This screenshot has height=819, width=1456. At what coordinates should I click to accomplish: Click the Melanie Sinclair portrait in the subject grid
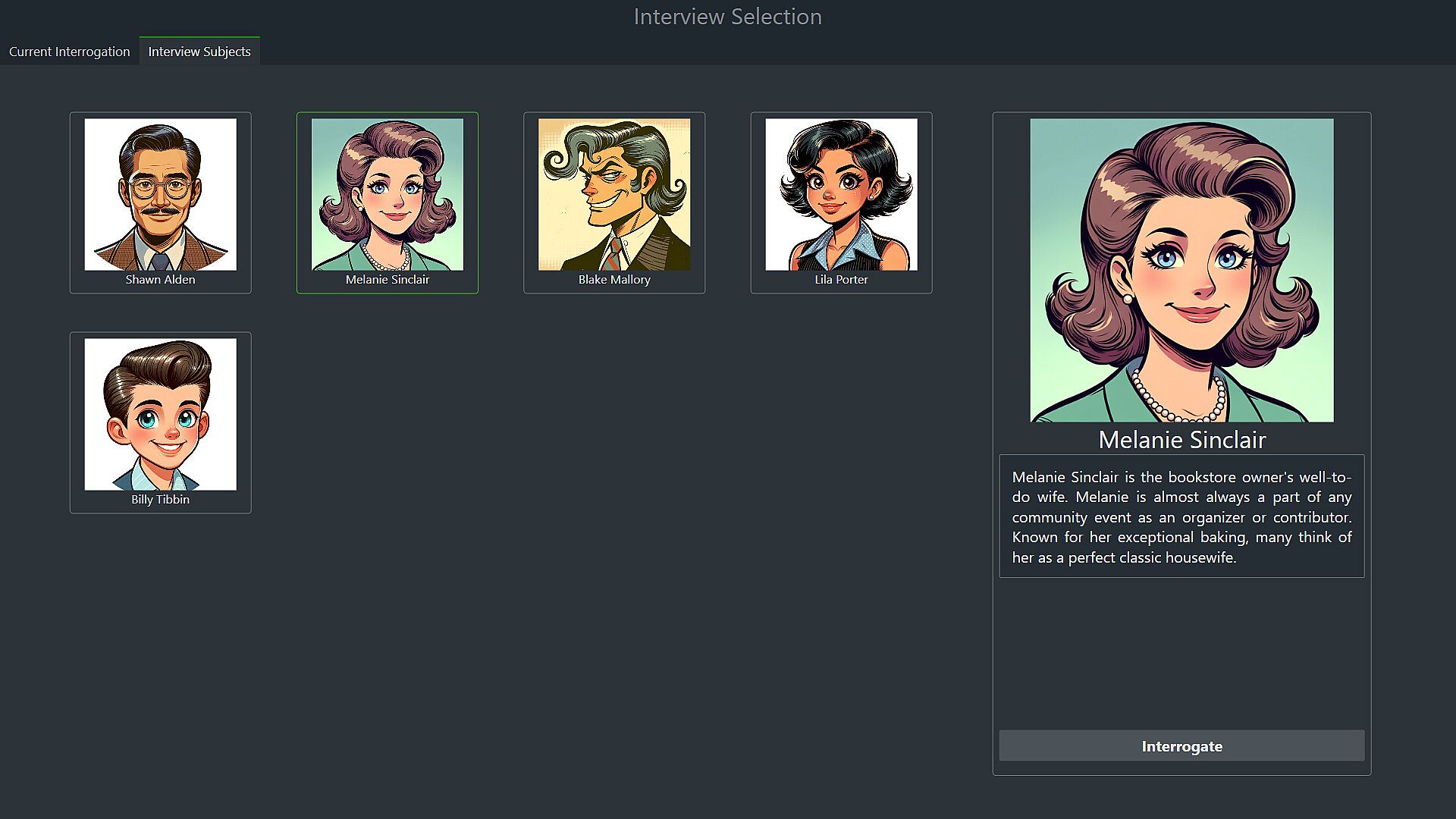click(x=387, y=194)
